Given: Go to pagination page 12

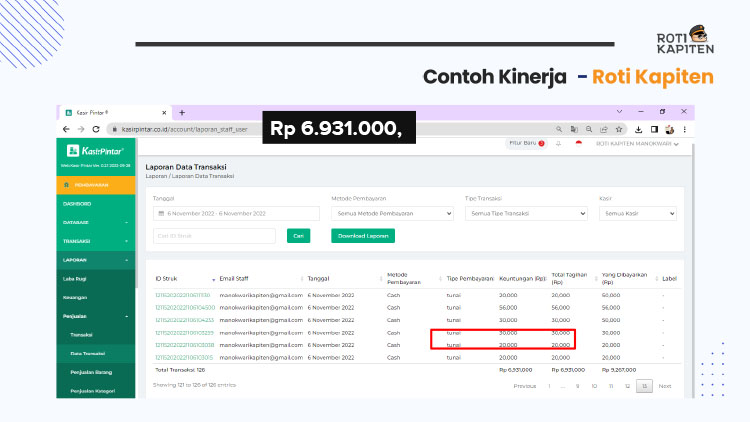Looking at the screenshot, I should click(x=628, y=386).
